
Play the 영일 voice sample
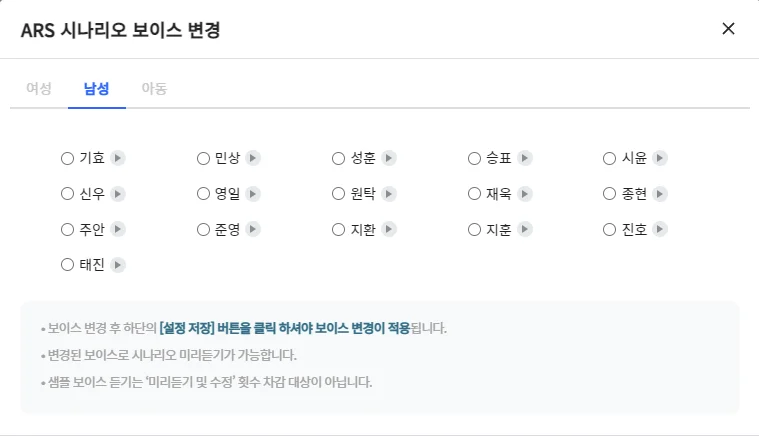[253, 194]
